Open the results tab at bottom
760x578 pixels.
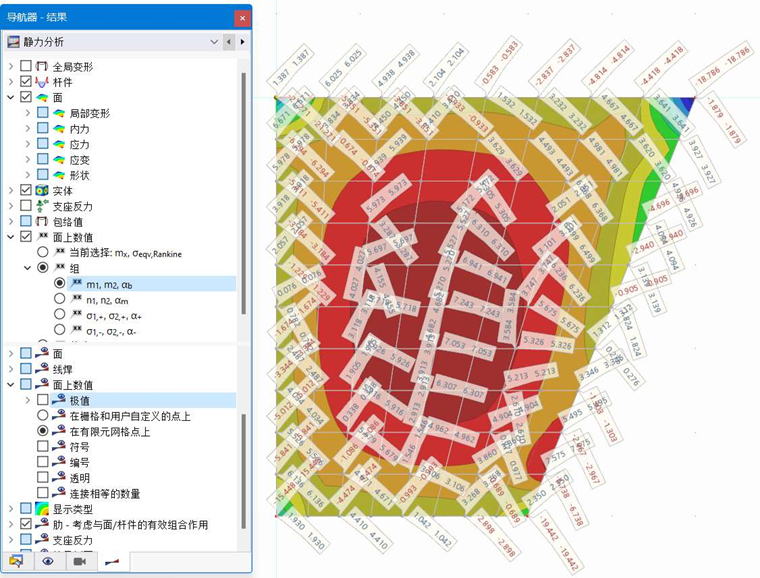[x=112, y=561]
